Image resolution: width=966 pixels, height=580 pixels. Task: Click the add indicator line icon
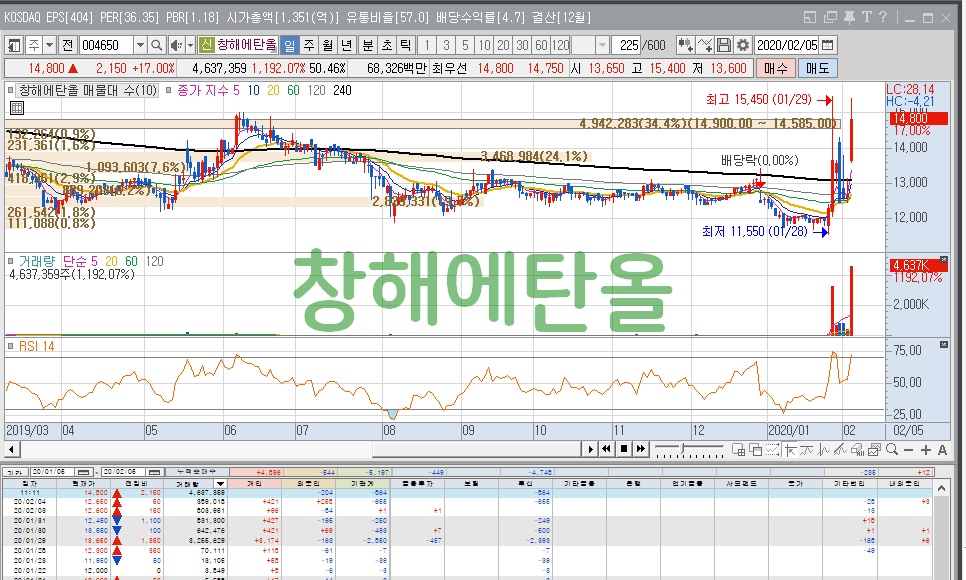[x=705, y=45]
